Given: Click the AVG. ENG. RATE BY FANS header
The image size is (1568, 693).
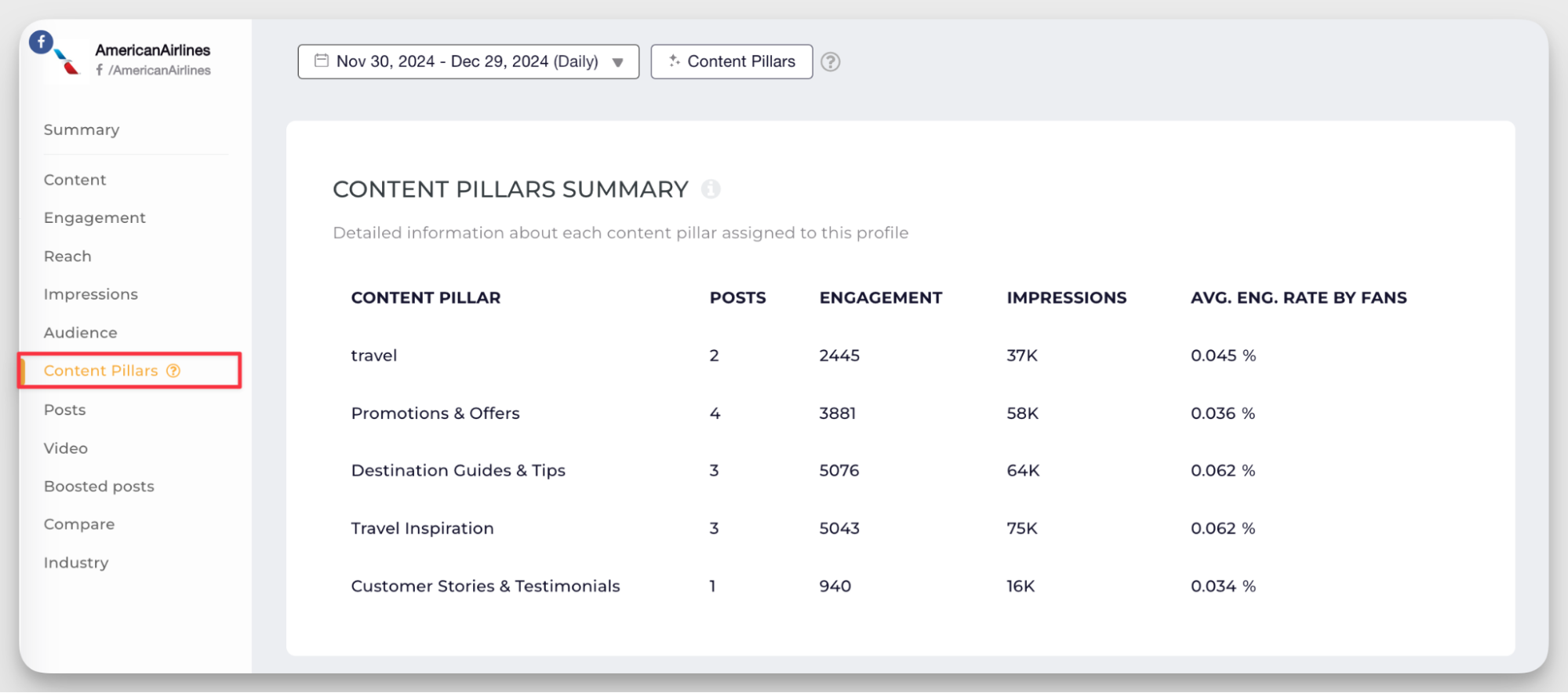Looking at the screenshot, I should pos(1299,297).
